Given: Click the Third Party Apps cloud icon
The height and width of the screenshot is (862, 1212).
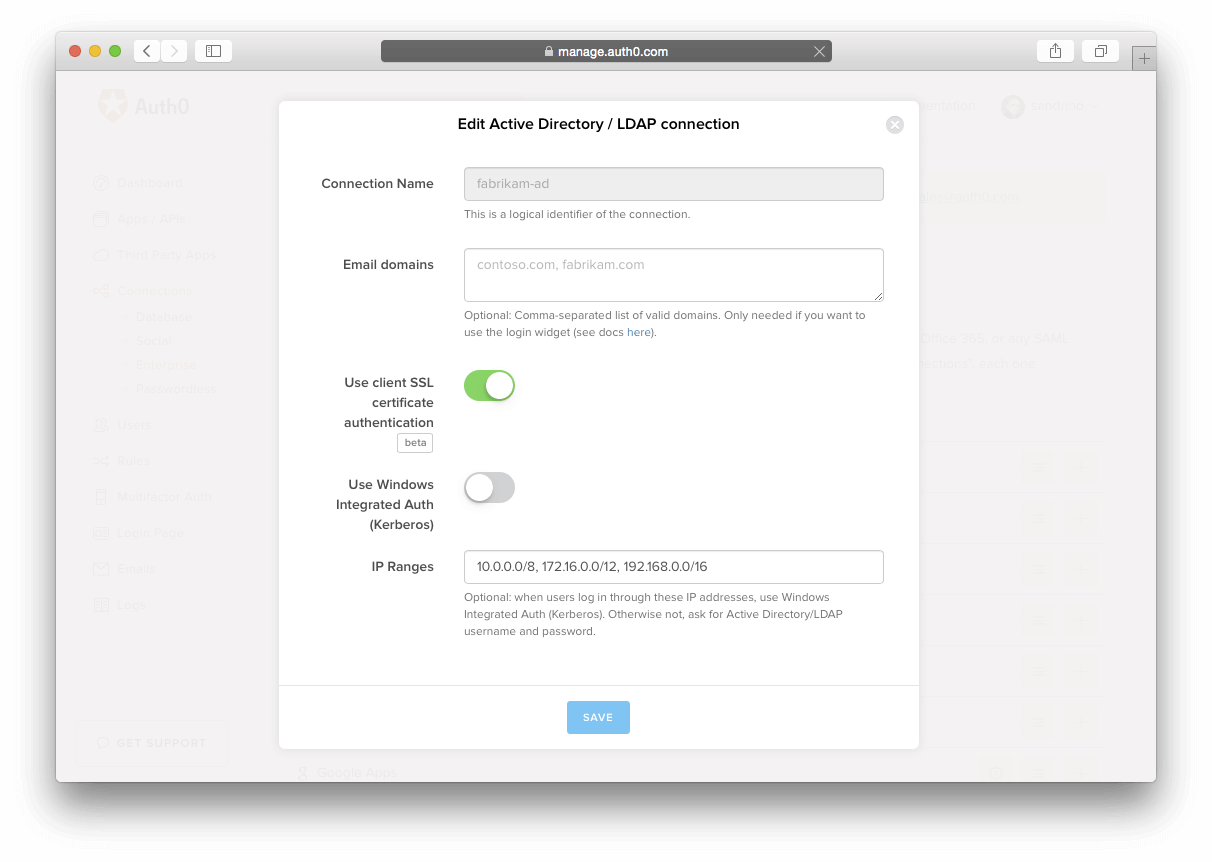Looking at the screenshot, I should point(100,255).
